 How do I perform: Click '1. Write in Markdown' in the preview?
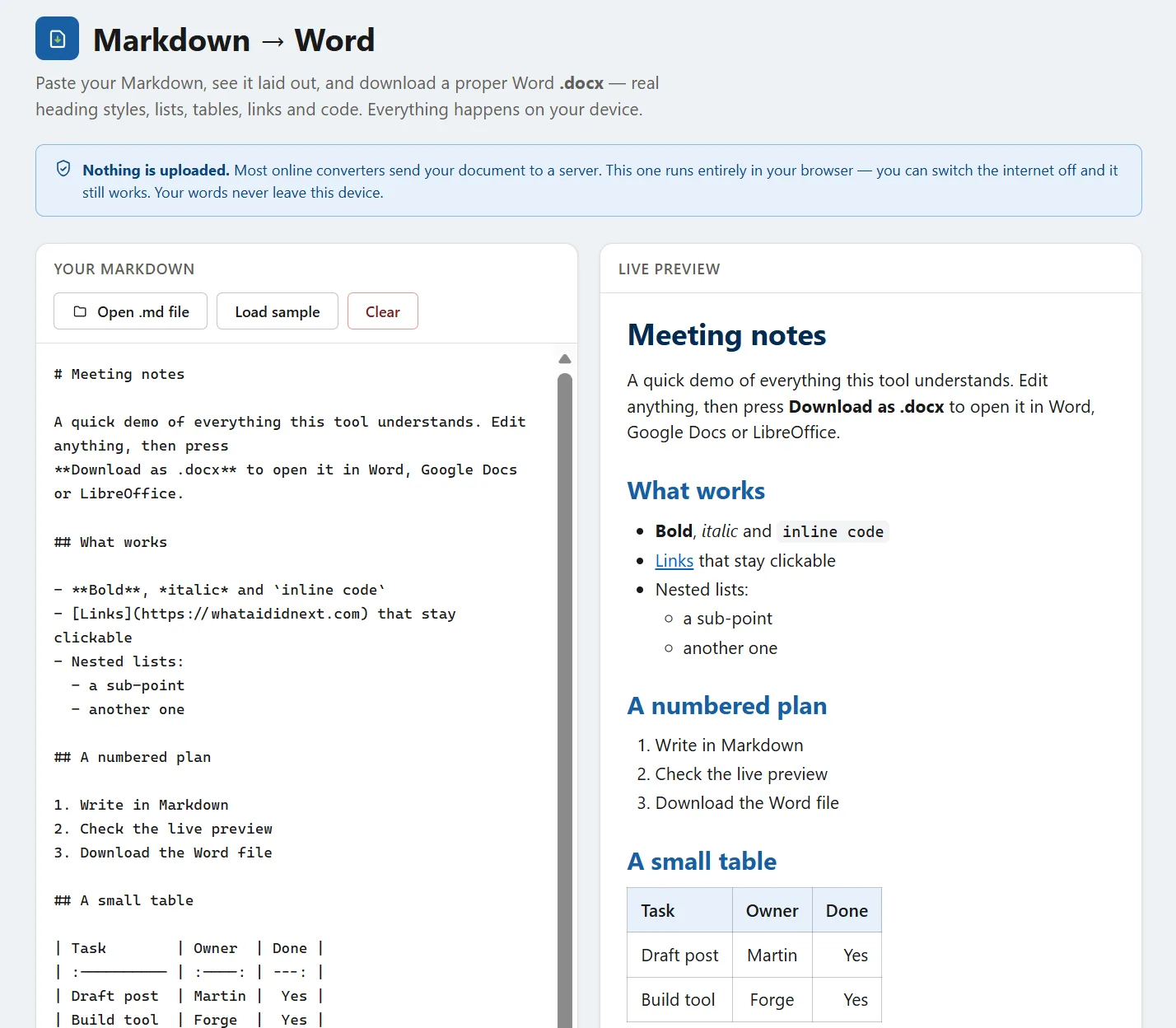click(x=720, y=745)
